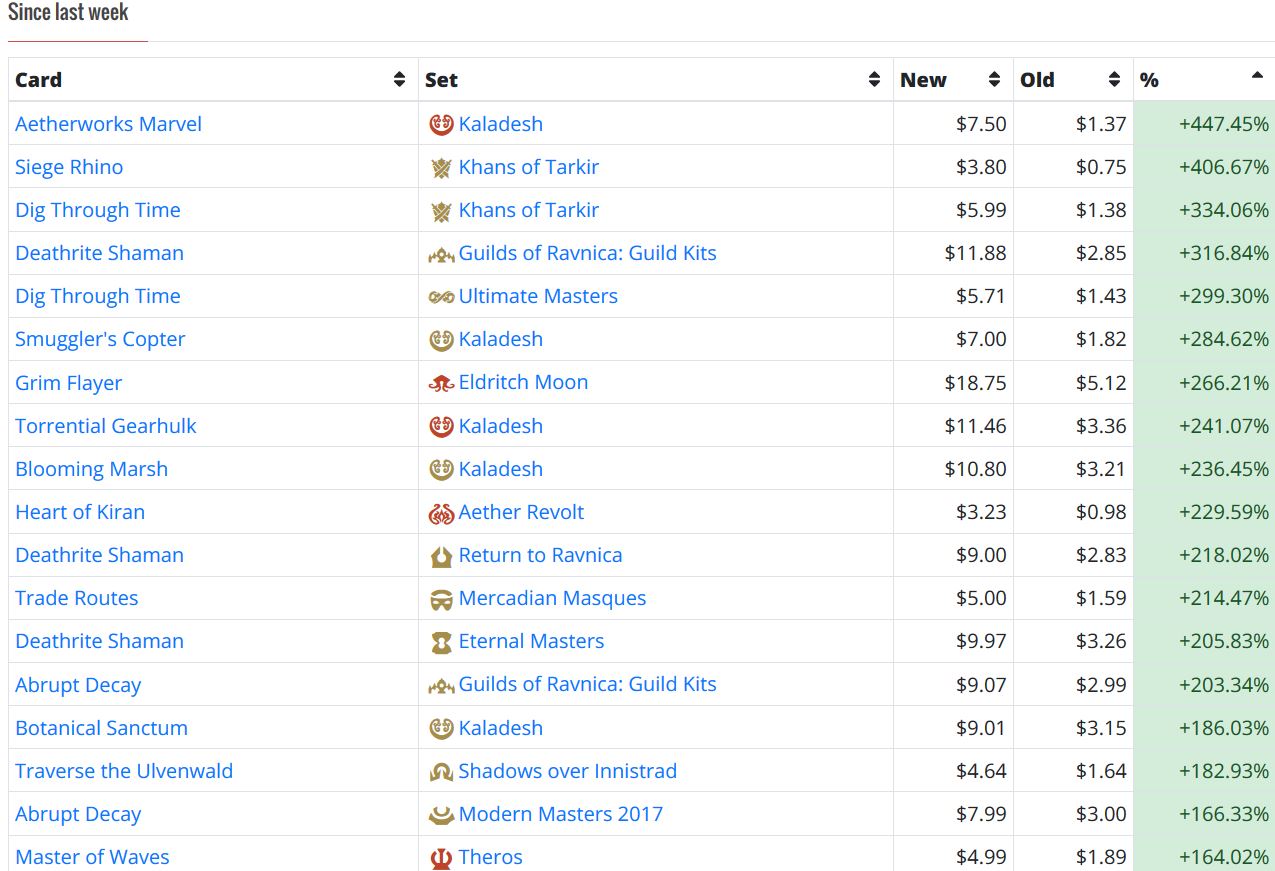Sort table by Card column arrows
This screenshot has height=871, width=1275.
(x=400, y=80)
